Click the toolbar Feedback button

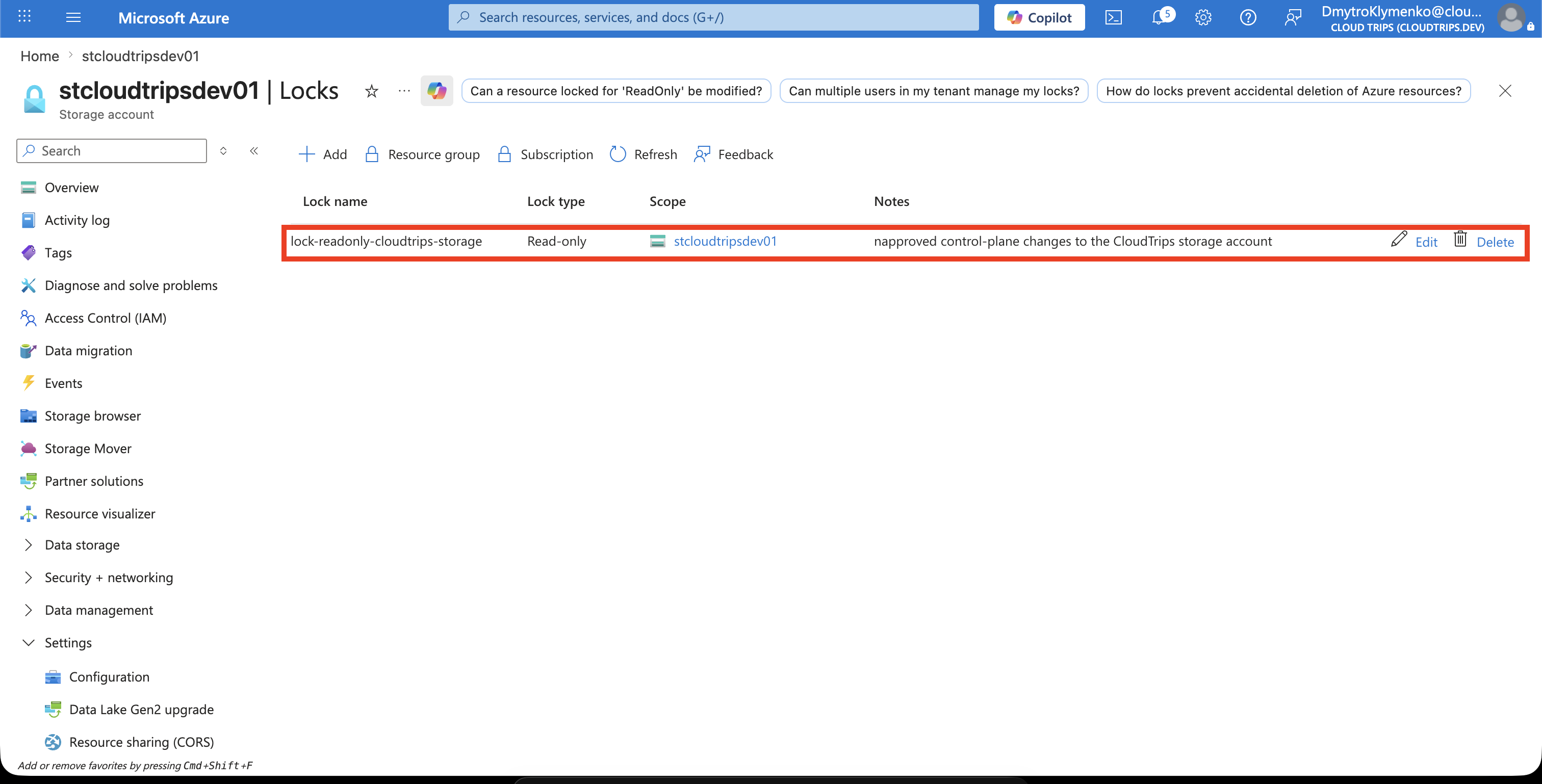[733, 154]
